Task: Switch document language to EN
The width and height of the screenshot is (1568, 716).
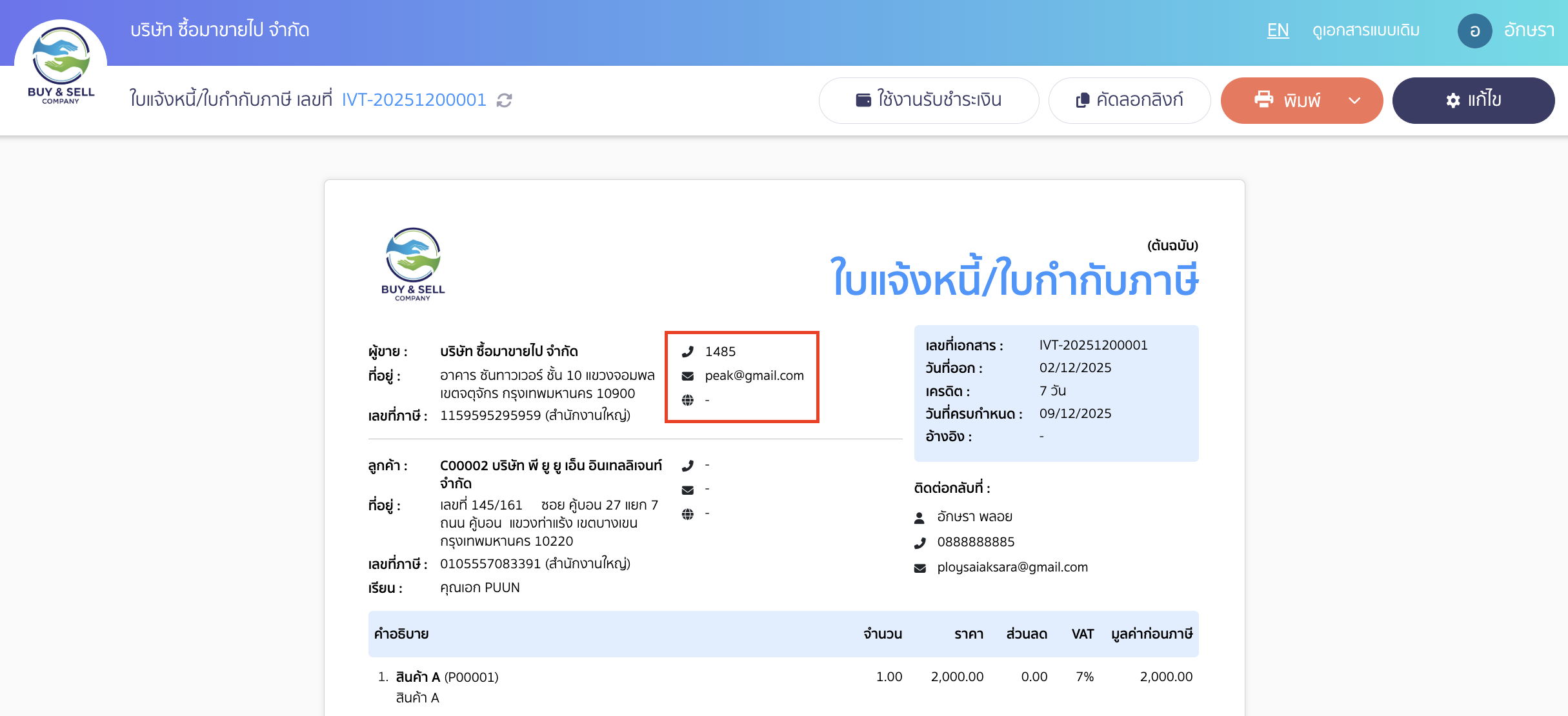Action: pyautogui.click(x=1278, y=30)
